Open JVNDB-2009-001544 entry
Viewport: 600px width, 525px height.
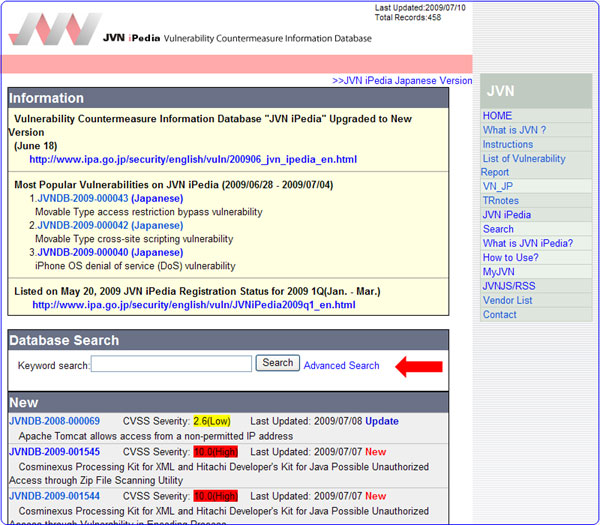[x=54, y=496]
